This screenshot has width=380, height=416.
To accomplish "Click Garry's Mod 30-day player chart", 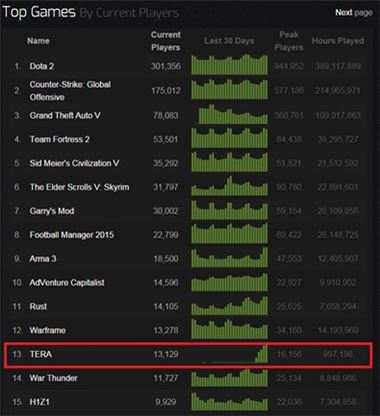I will (229, 210).
